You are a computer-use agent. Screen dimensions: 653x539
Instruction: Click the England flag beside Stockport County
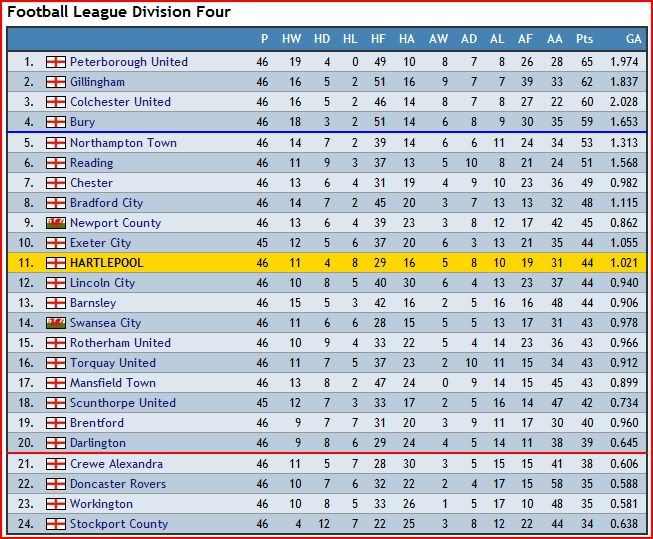coord(56,524)
